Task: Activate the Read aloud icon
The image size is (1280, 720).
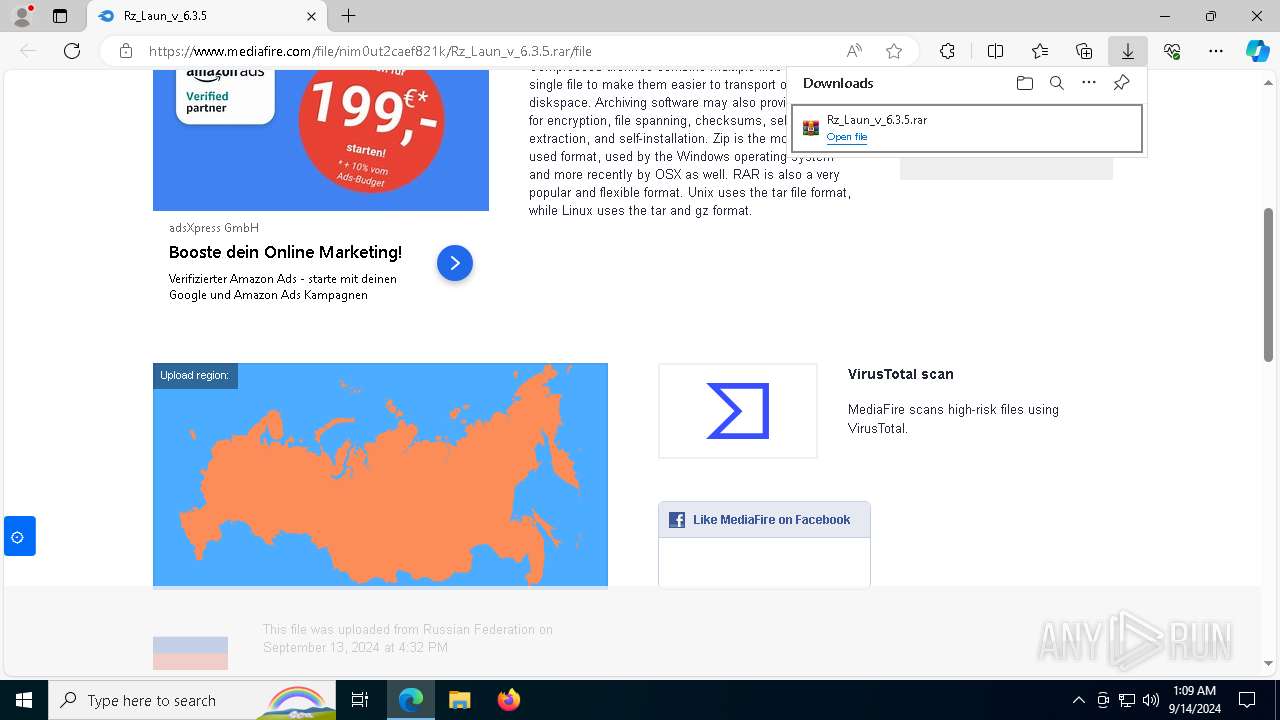Action: click(x=854, y=51)
